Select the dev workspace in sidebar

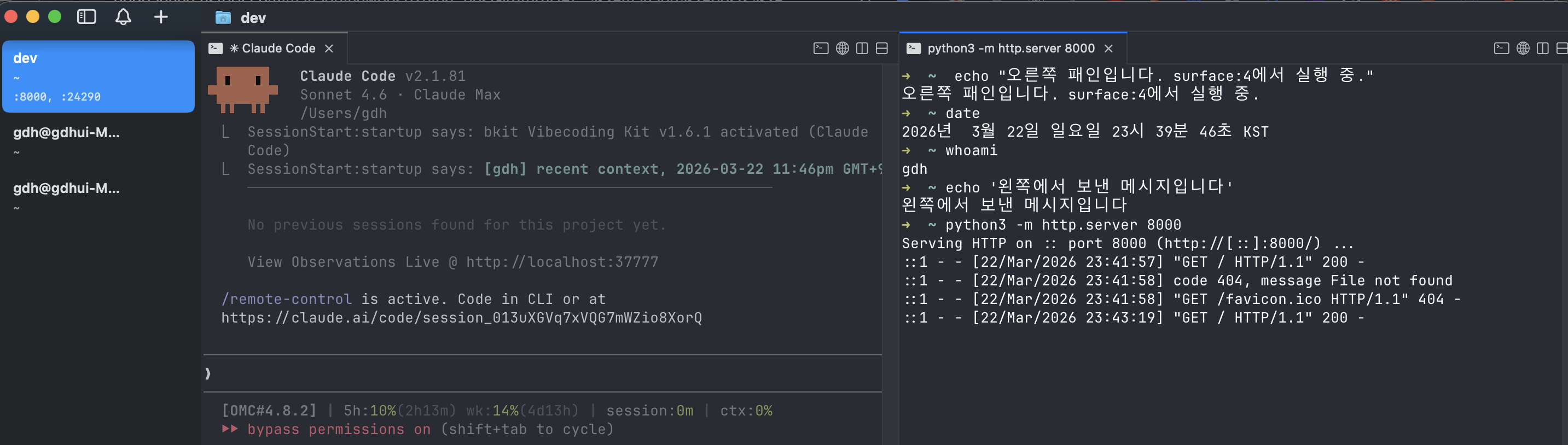point(98,77)
